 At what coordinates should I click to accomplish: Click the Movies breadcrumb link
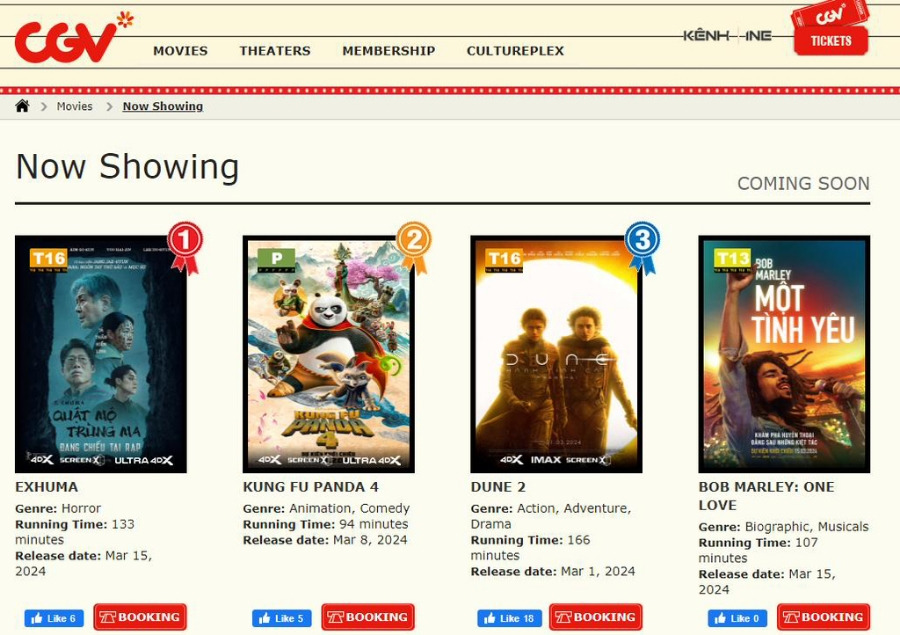pyautogui.click(x=75, y=106)
